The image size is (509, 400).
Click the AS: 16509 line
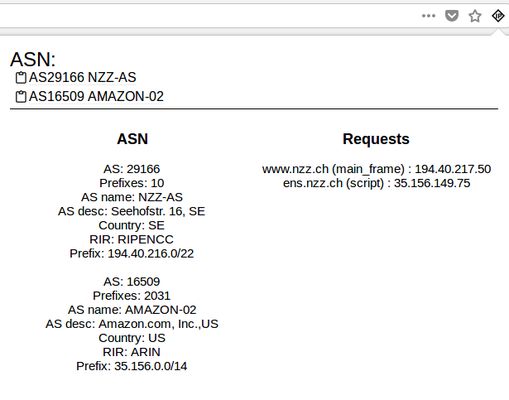132,282
